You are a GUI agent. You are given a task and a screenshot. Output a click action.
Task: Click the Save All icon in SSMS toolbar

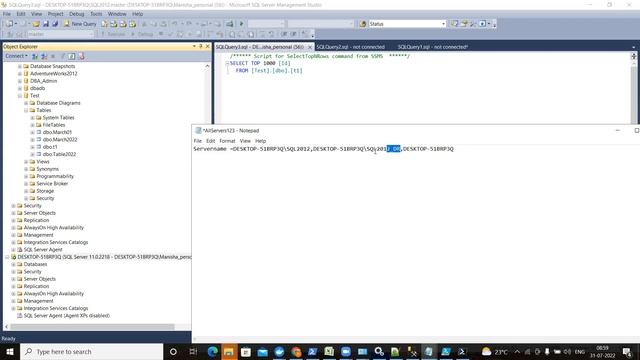pyautogui.click(x=55, y=24)
